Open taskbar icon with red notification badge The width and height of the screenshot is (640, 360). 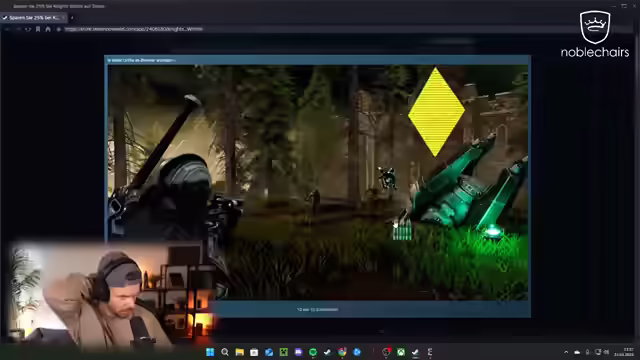click(386, 352)
